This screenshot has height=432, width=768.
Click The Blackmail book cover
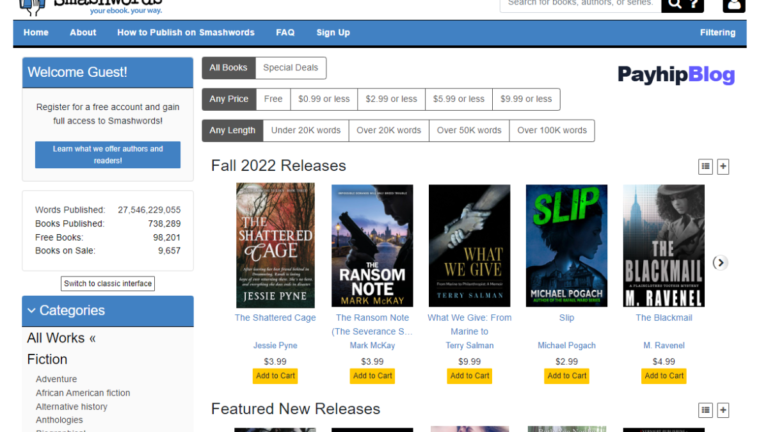point(664,246)
